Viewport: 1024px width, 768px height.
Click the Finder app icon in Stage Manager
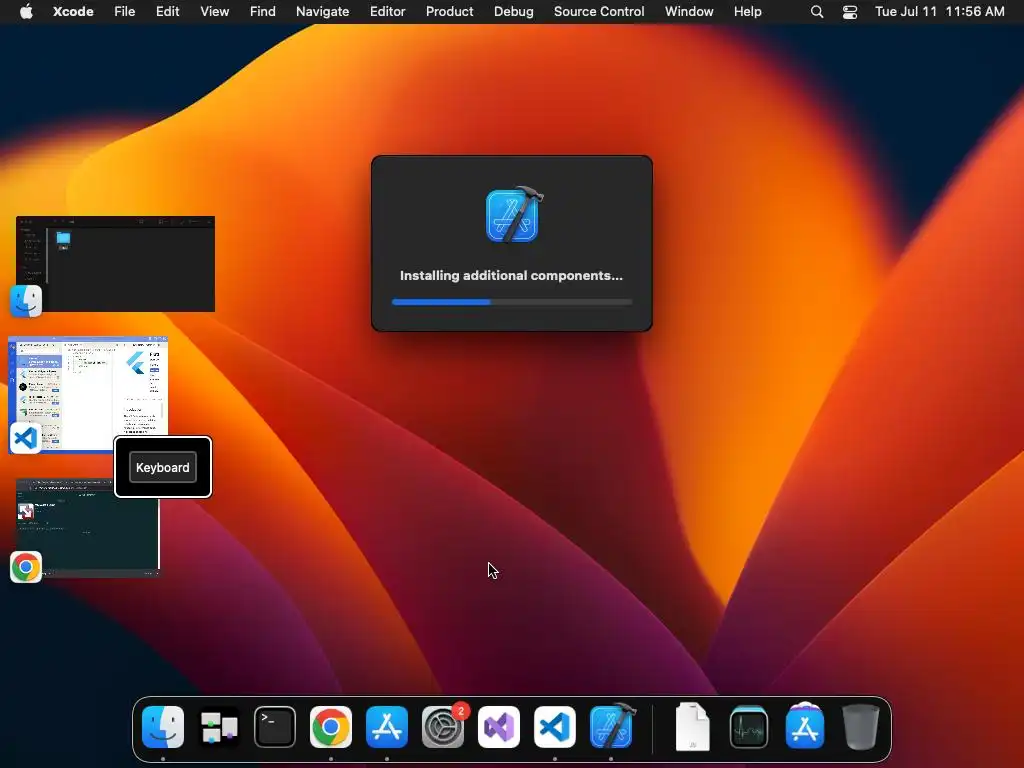point(26,301)
